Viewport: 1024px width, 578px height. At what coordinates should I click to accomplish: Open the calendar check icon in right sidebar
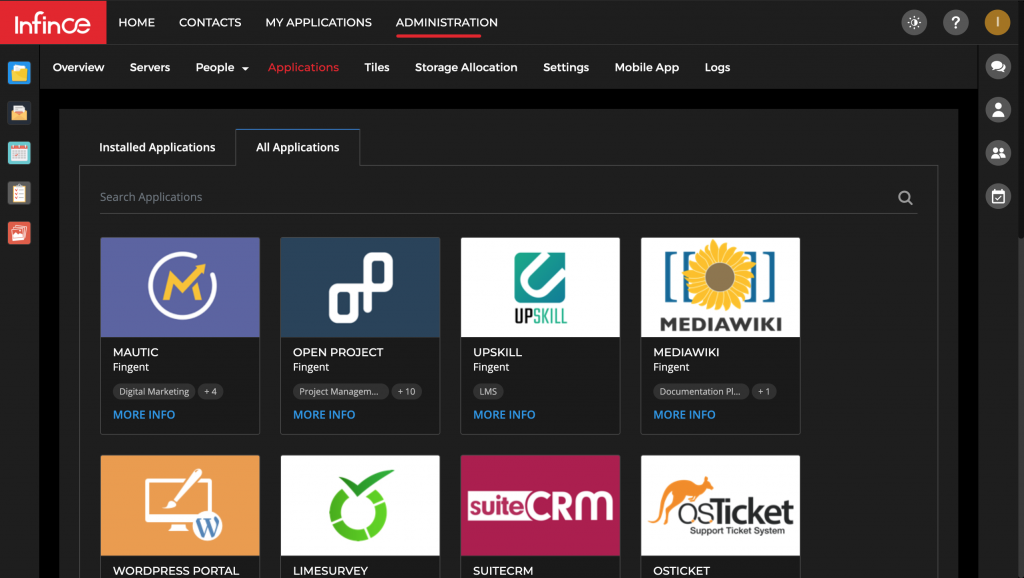click(998, 196)
